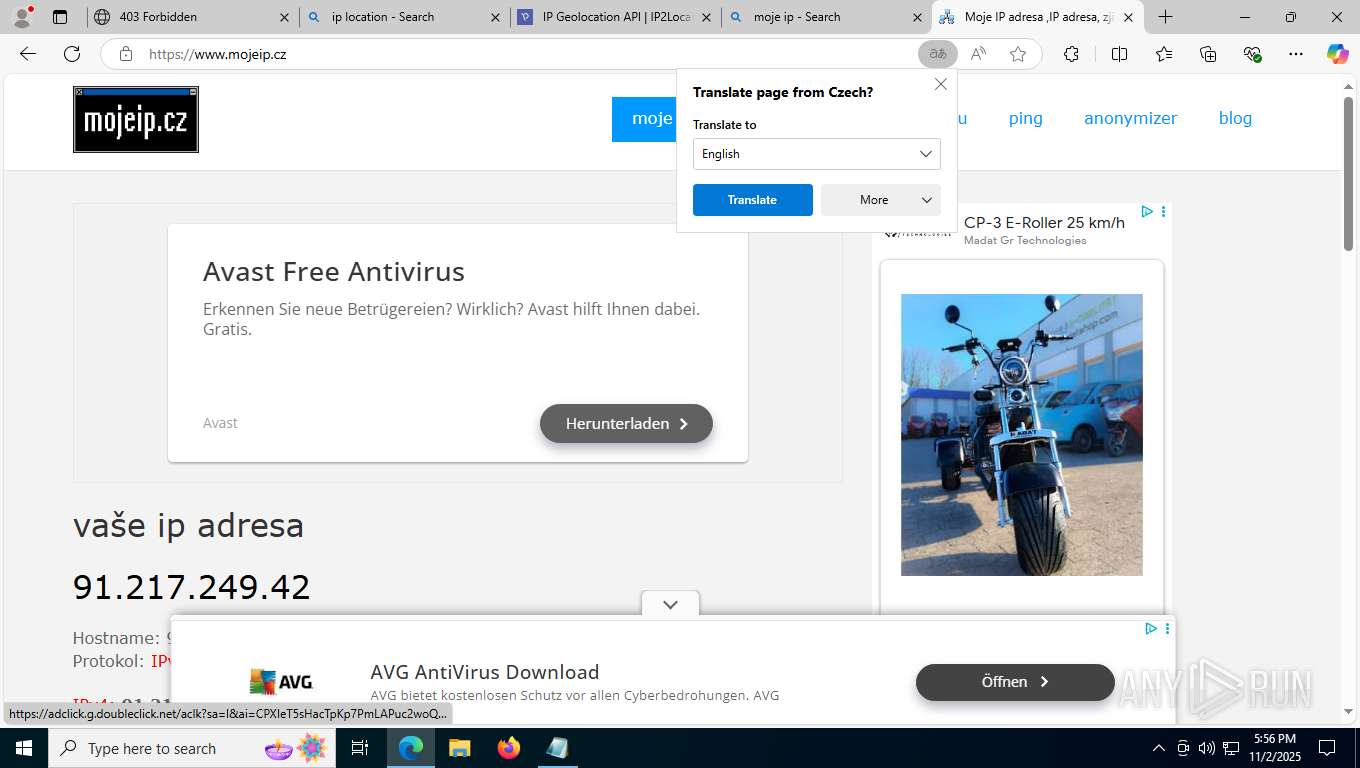Collapse the bottom AVG ad chevron
The width and height of the screenshot is (1360, 768).
click(670, 605)
